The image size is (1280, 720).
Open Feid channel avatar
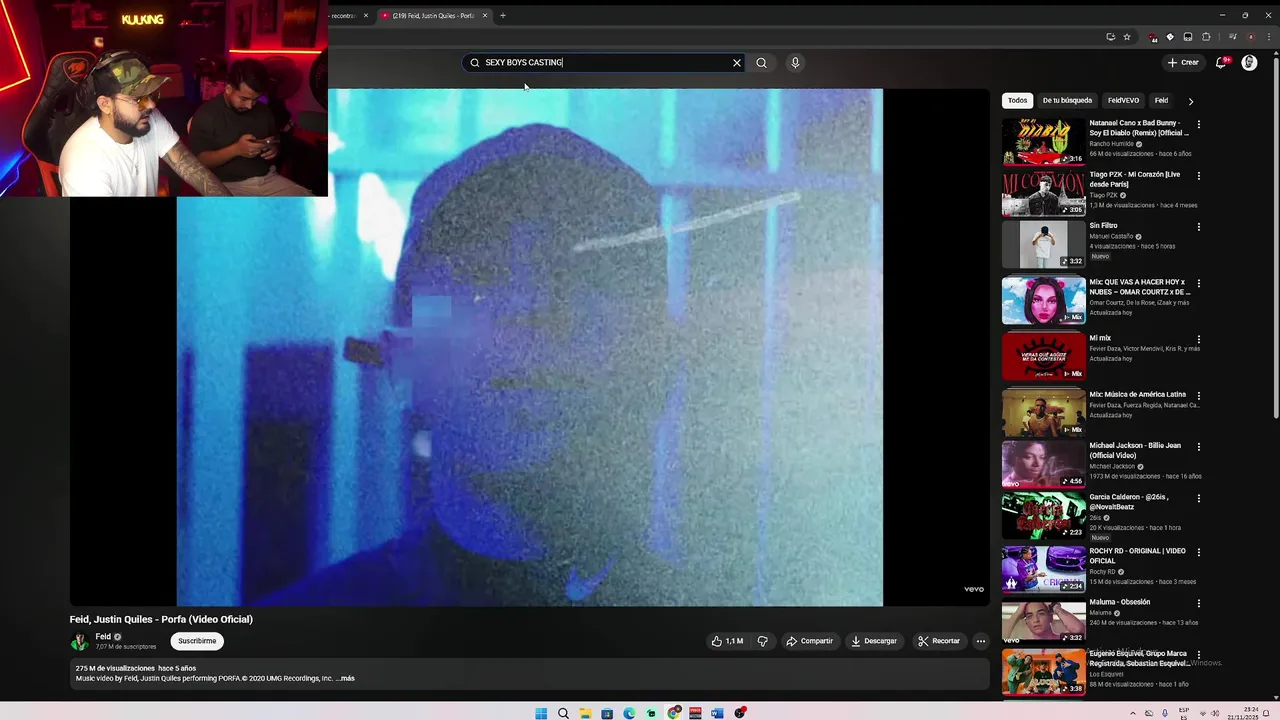coord(79,641)
